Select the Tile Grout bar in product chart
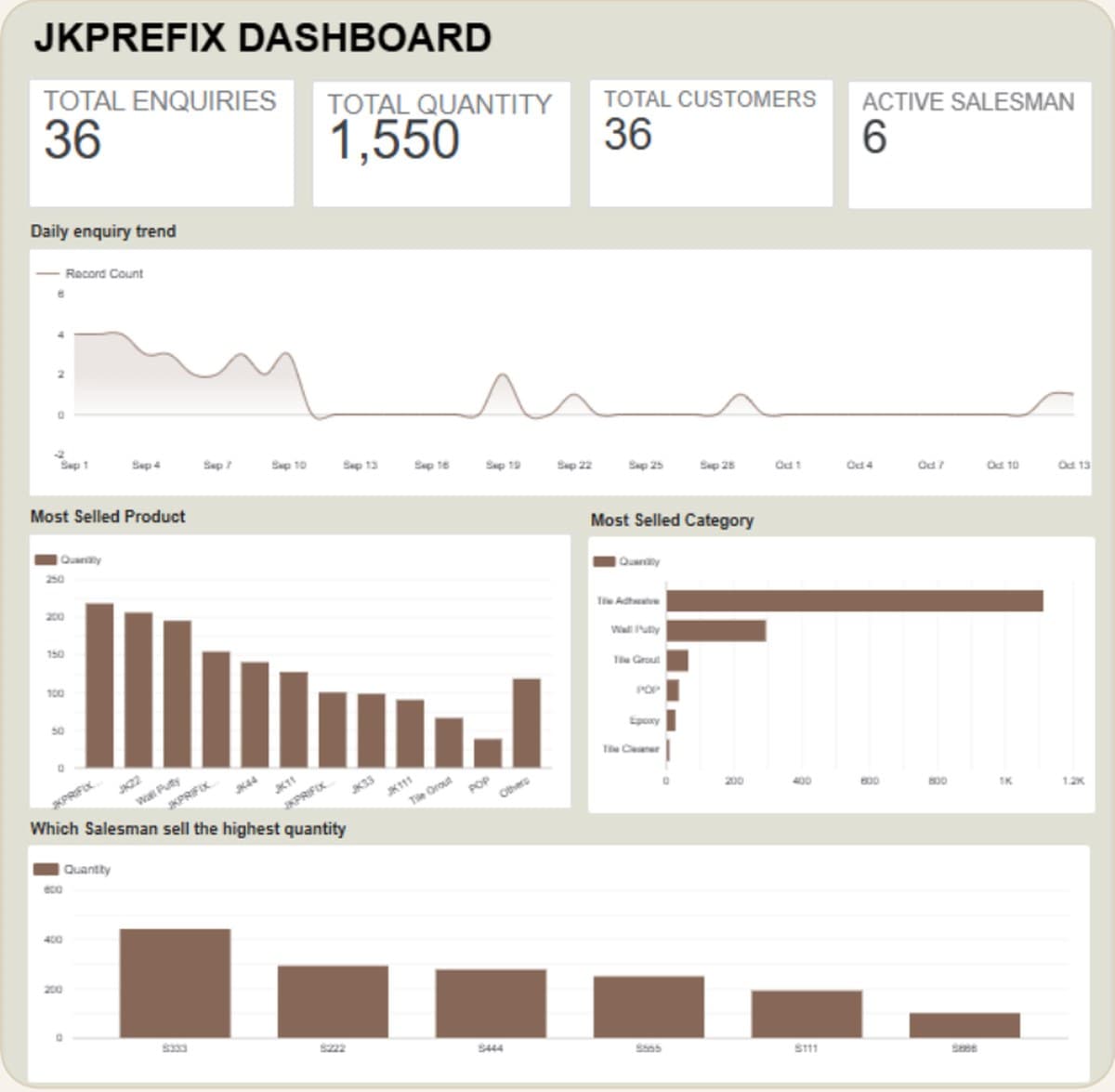This screenshot has width=1115, height=1092. tap(449, 743)
